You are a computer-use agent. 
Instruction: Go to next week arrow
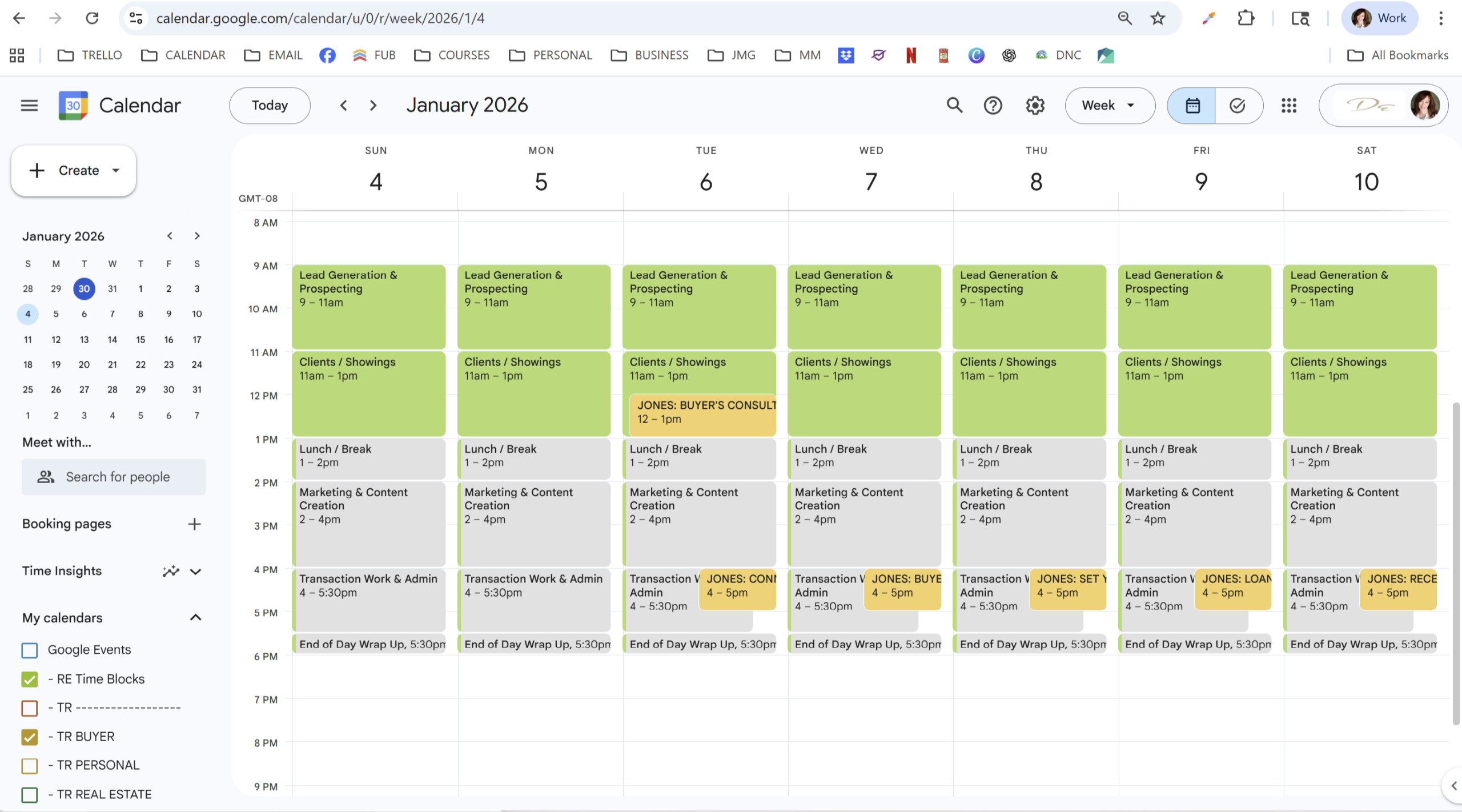pyautogui.click(x=373, y=106)
